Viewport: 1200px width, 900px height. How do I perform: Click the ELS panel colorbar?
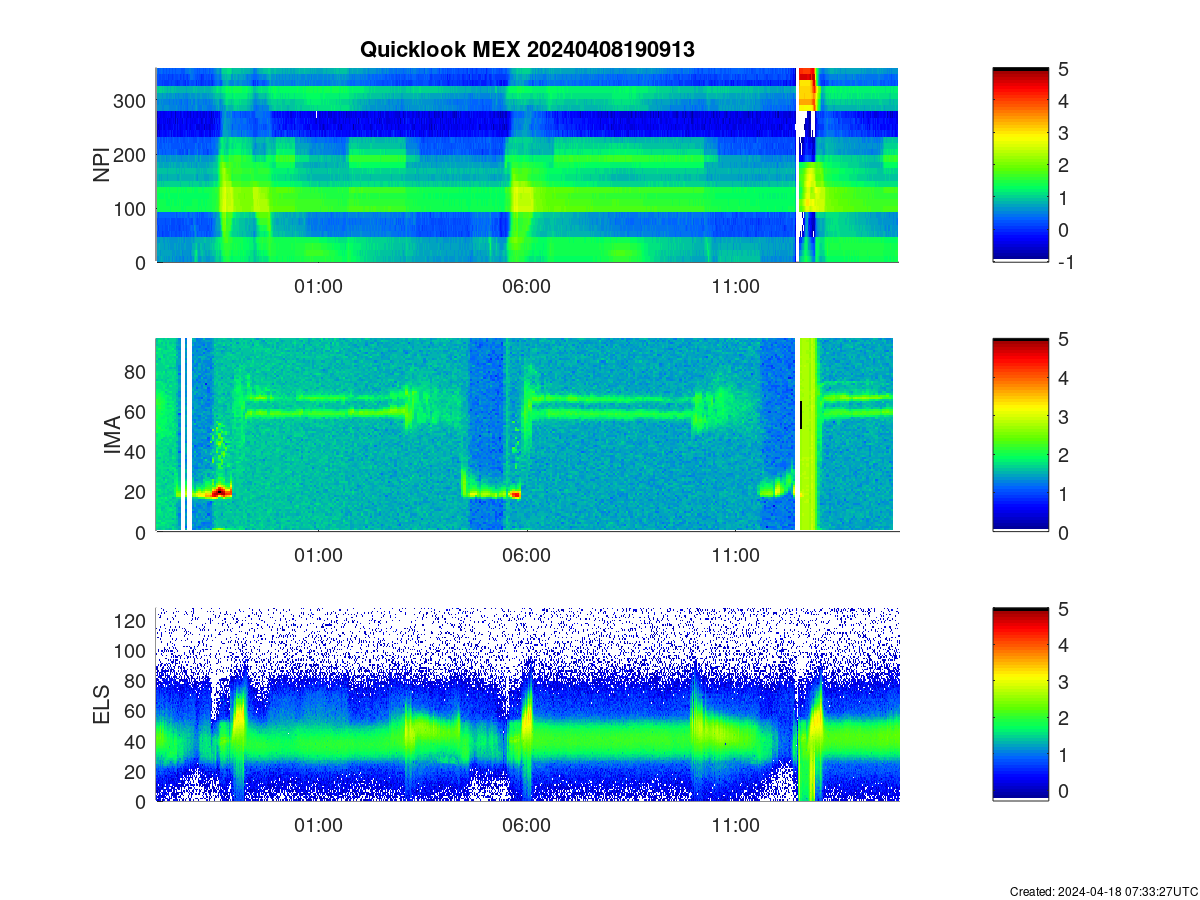(x=1020, y=704)
